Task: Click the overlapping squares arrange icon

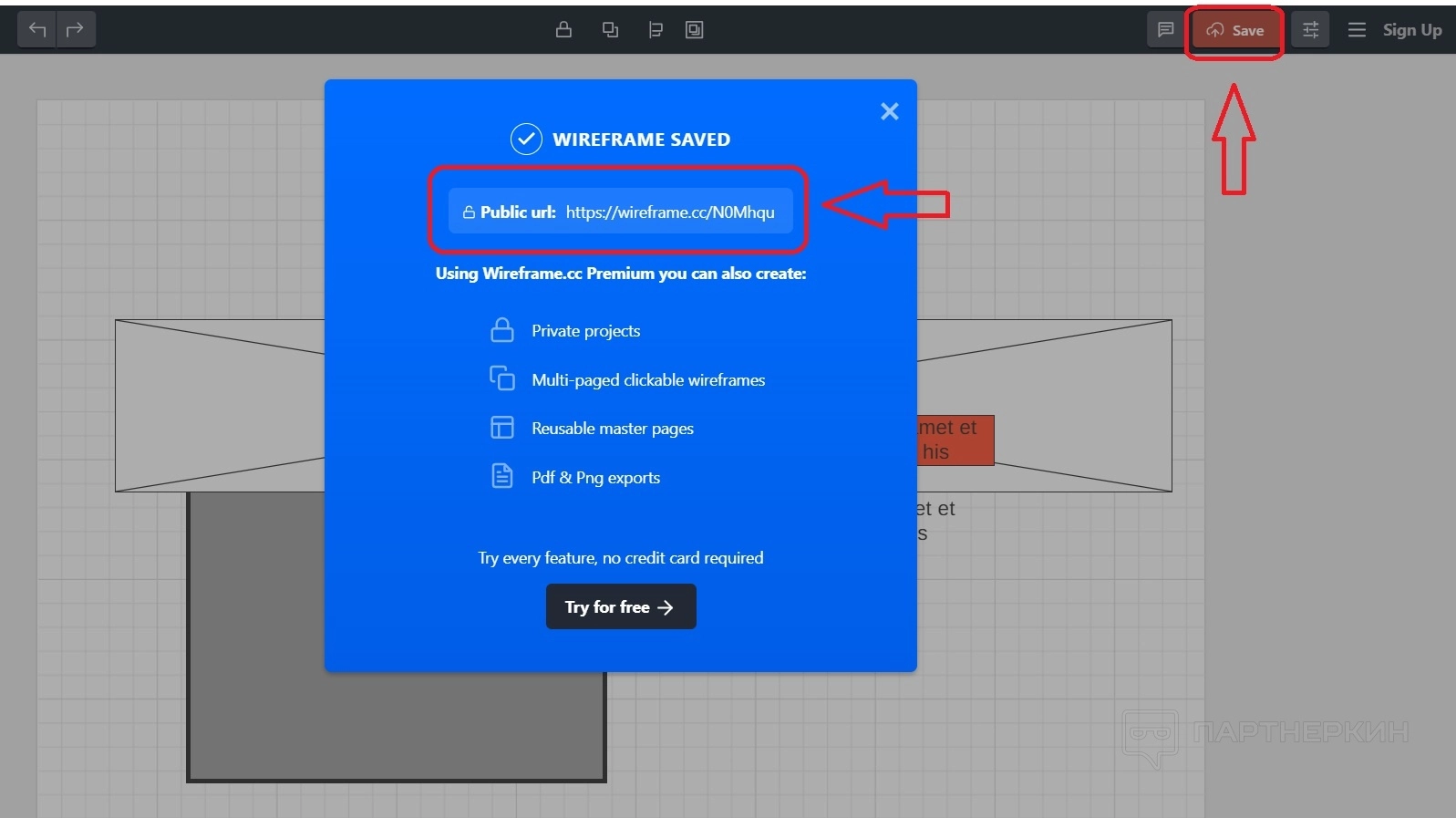Action: [610, 30]
